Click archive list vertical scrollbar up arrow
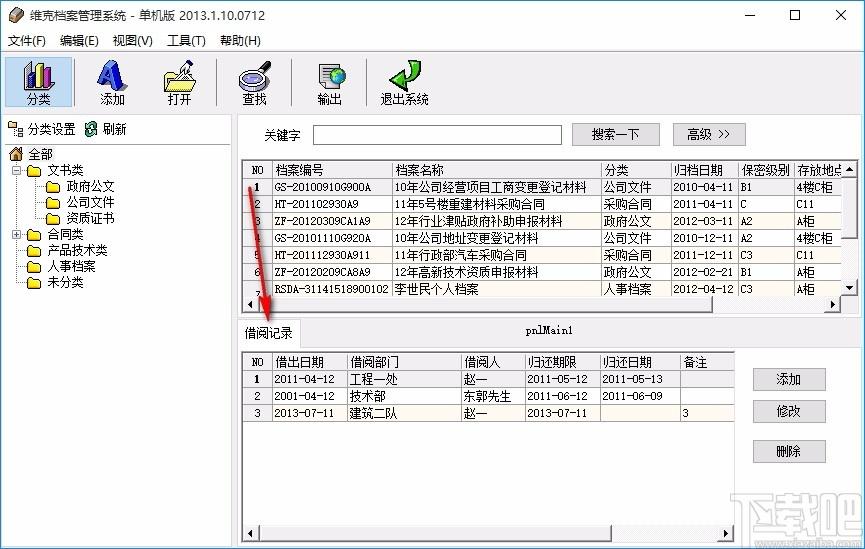865x549 pixels. tap(850, 169)
